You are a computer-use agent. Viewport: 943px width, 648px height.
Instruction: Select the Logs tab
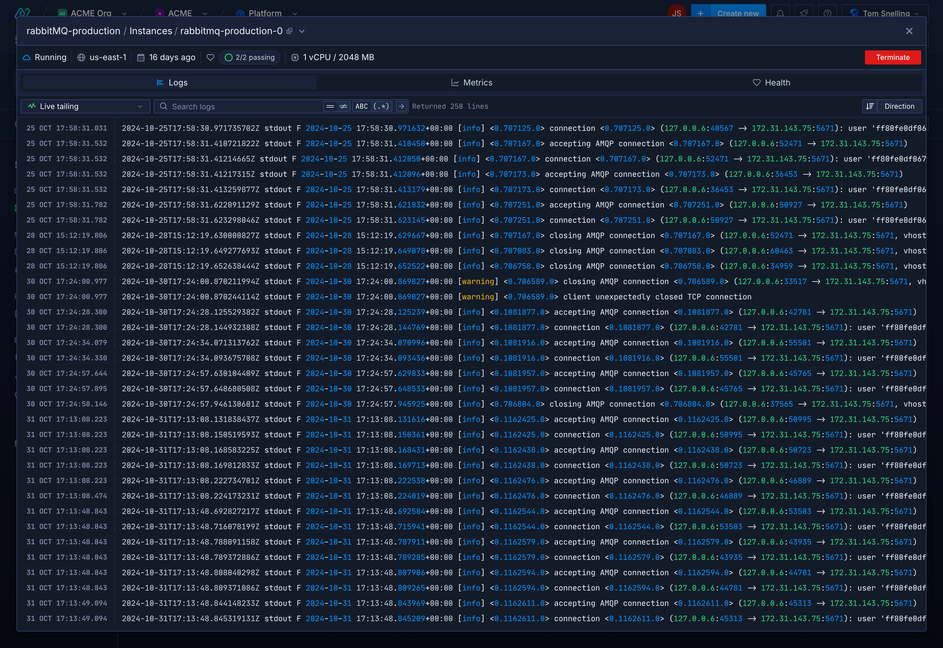[x=171, y=83]
